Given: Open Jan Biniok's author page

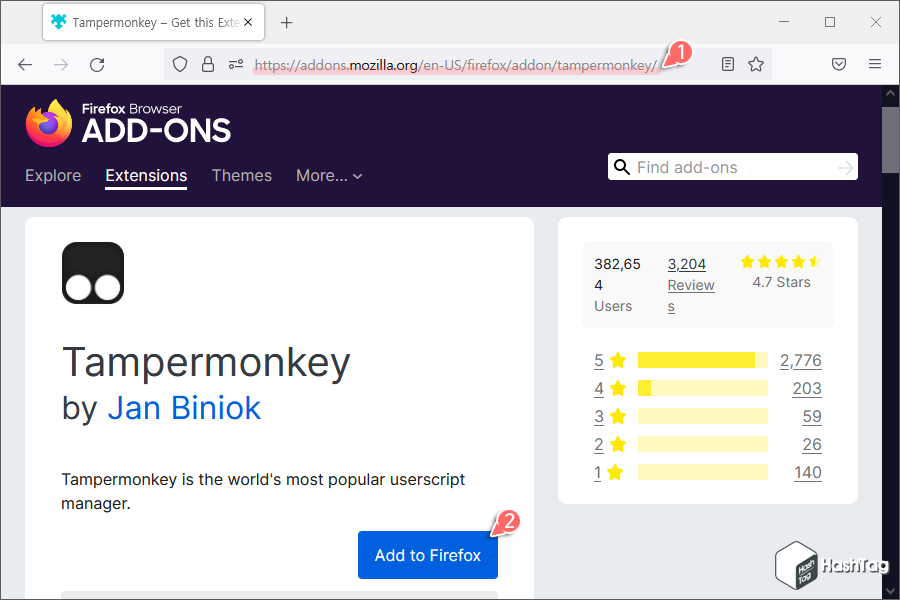Looking at the screenshot, I should tap(184, 408).
